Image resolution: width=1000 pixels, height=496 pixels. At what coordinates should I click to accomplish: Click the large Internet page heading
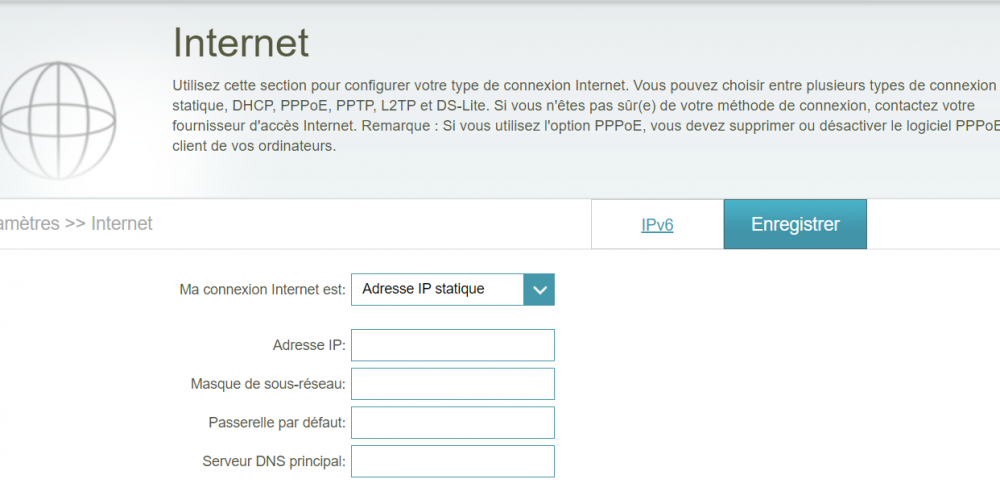pos(241,43)
